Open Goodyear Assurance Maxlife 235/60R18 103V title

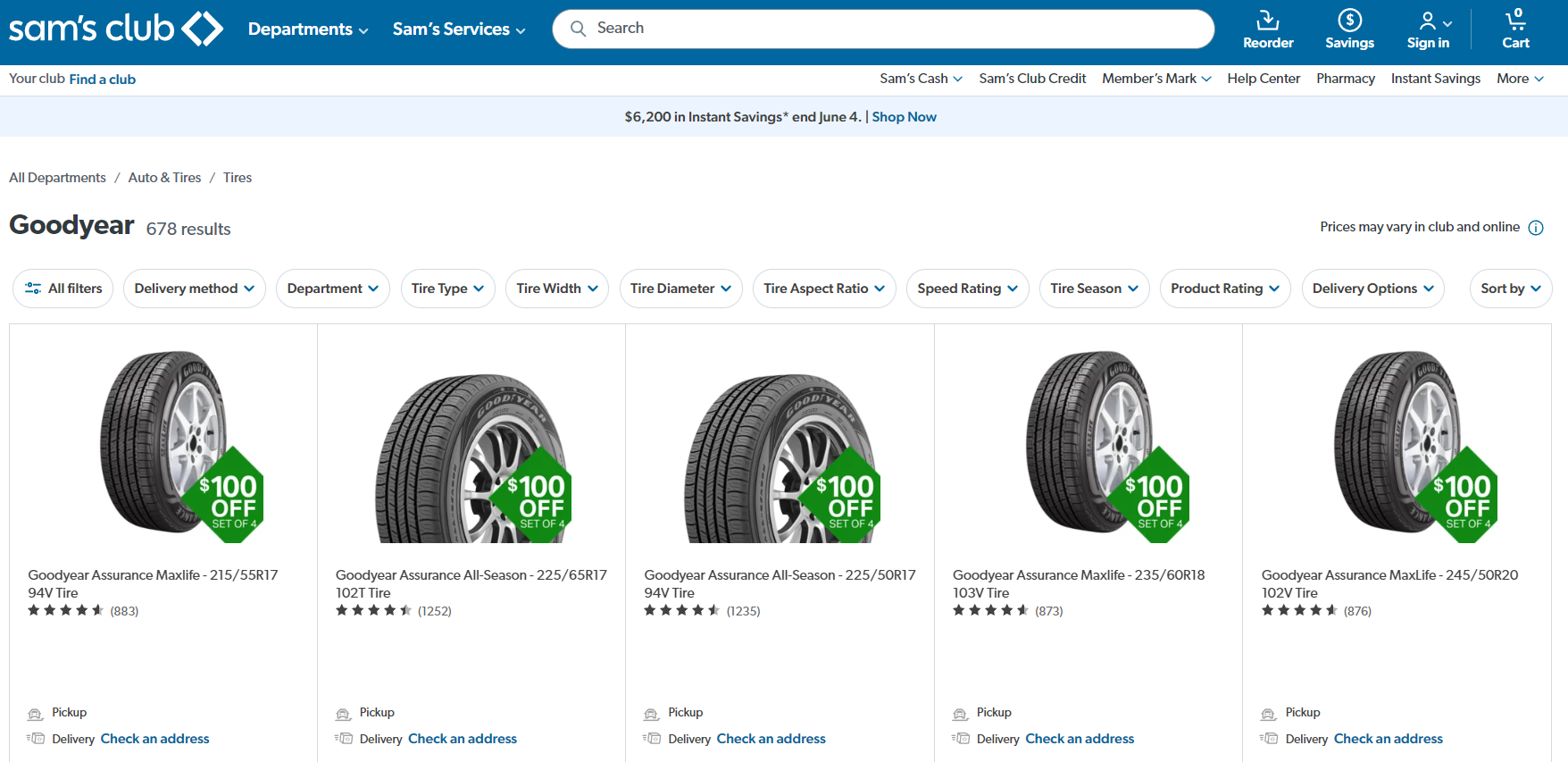point(1079,584)
